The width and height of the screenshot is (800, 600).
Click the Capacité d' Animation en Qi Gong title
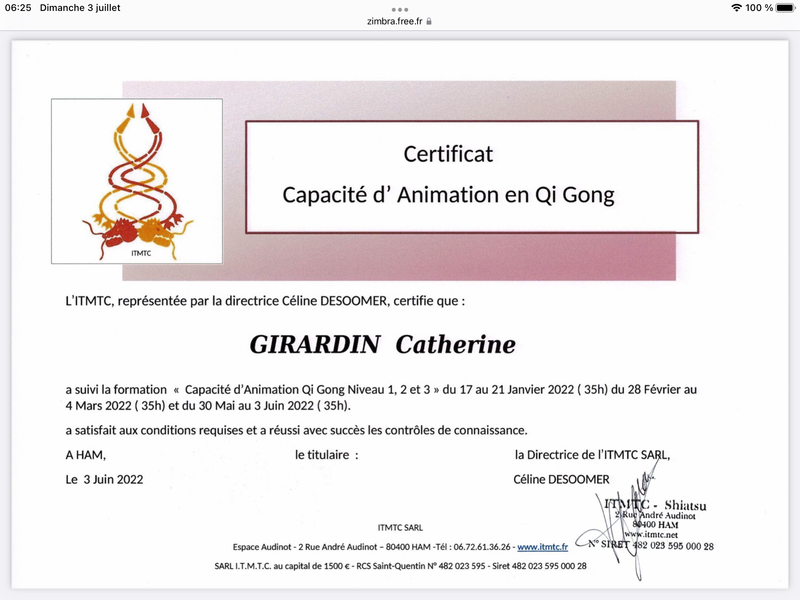coord(448,194)
